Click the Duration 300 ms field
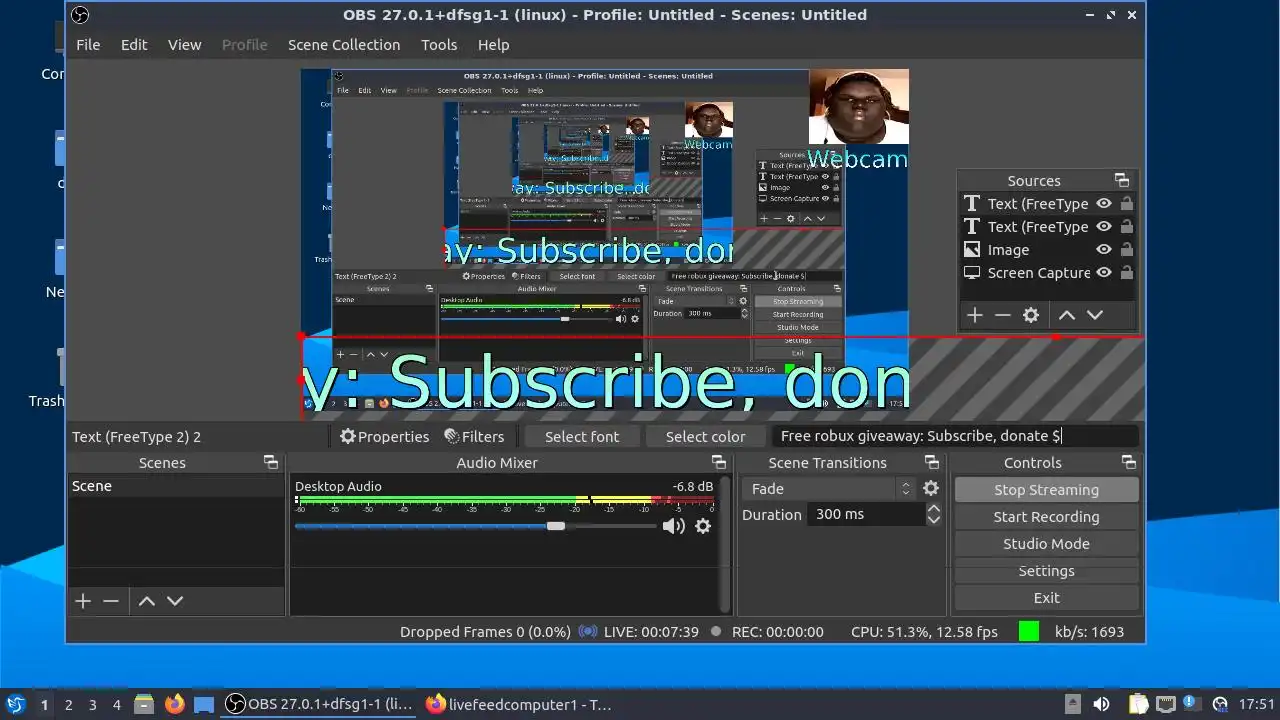 (866, 514)
